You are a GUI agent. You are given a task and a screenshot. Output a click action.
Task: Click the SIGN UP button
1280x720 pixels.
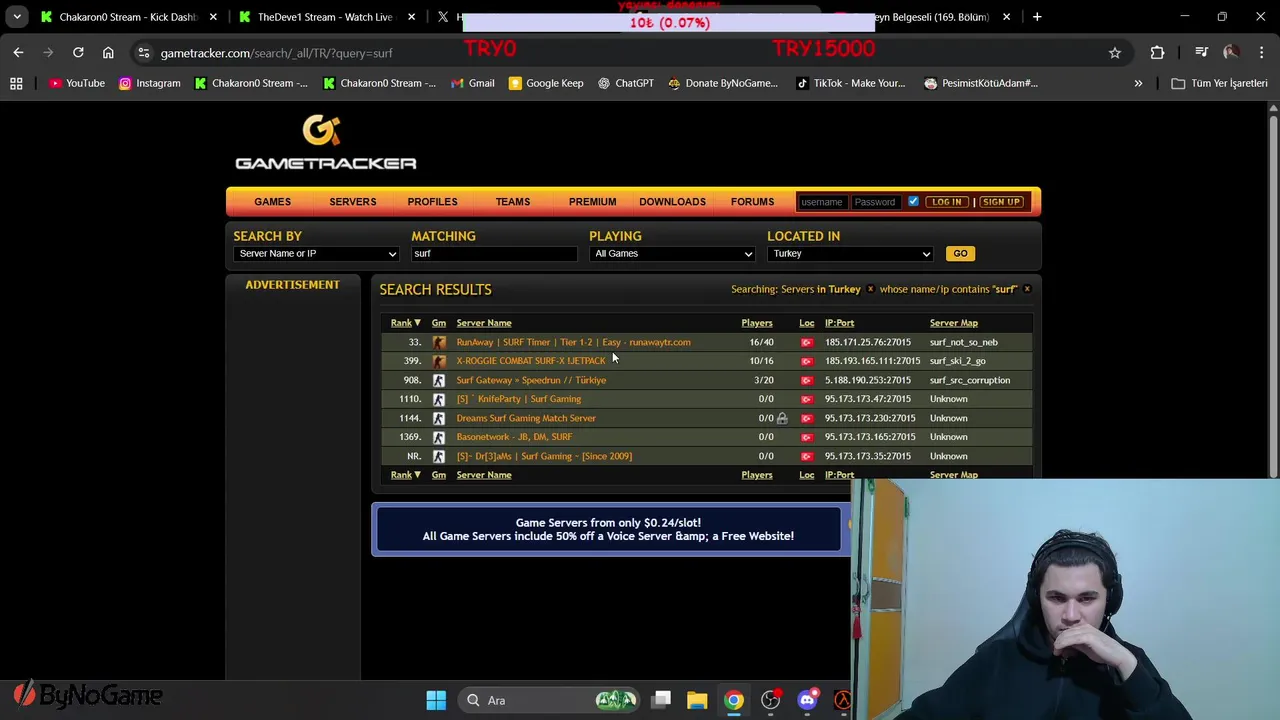click(x=1001, y=202)
